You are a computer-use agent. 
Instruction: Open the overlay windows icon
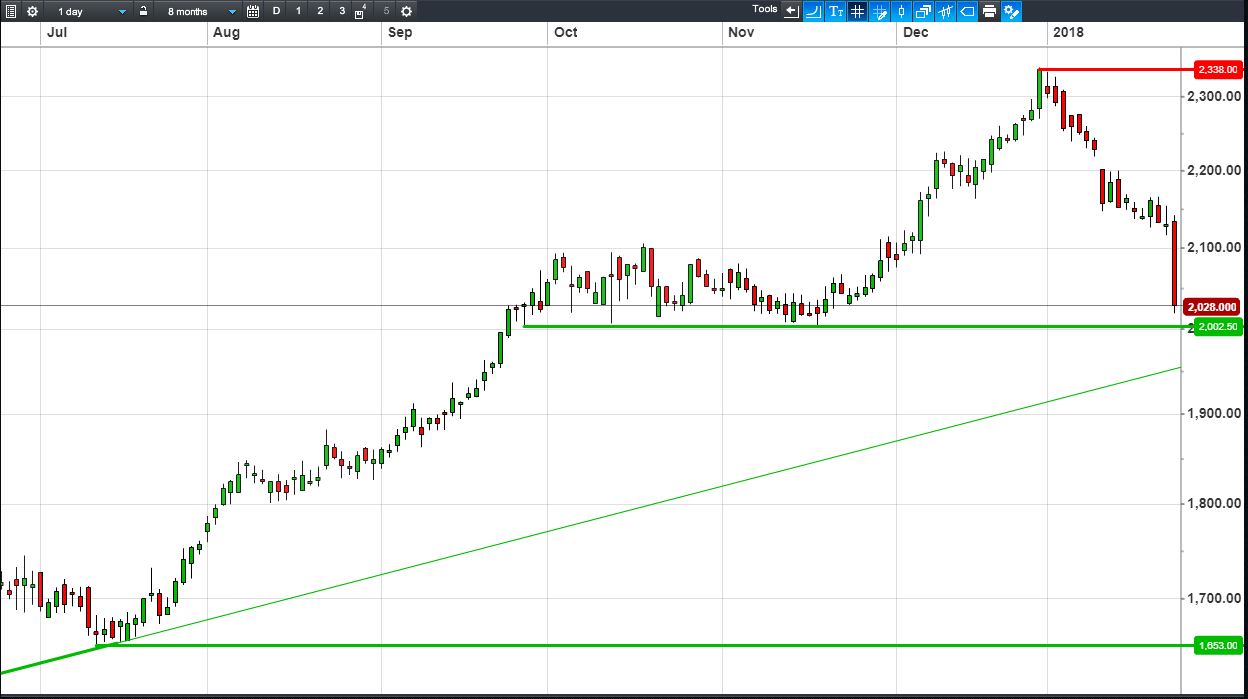click(923, 11)
